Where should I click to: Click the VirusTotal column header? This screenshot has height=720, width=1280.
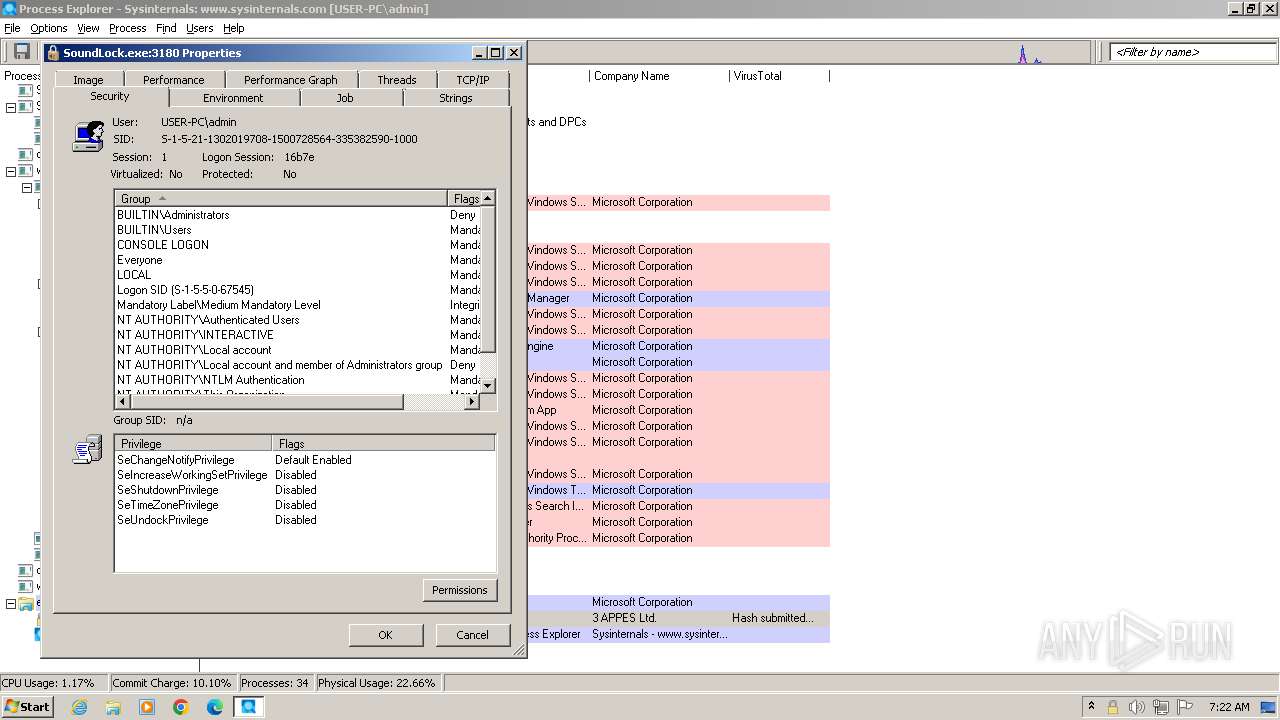click(779, 76)
